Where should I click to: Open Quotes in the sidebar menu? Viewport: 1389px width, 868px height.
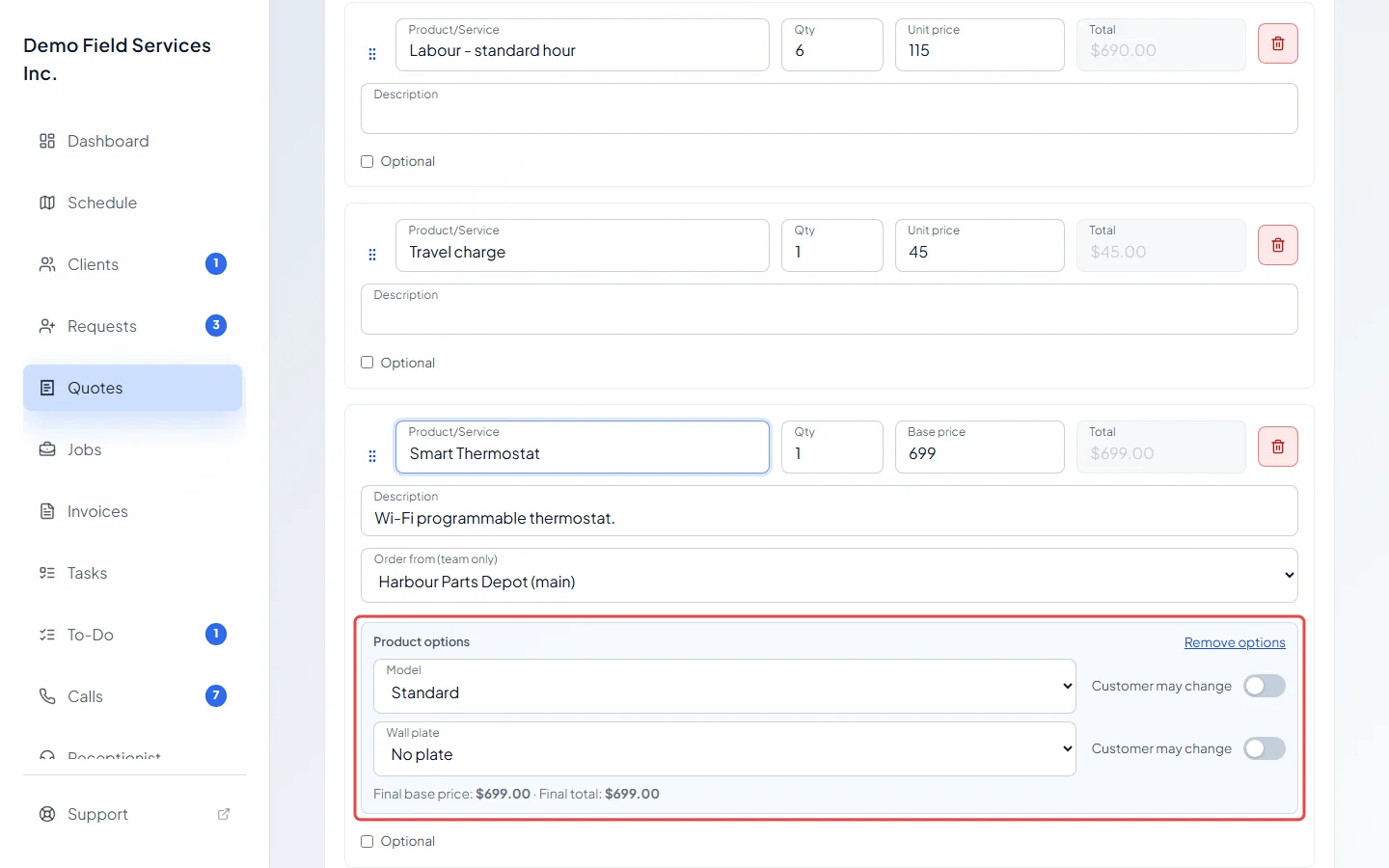pos(133,388)
